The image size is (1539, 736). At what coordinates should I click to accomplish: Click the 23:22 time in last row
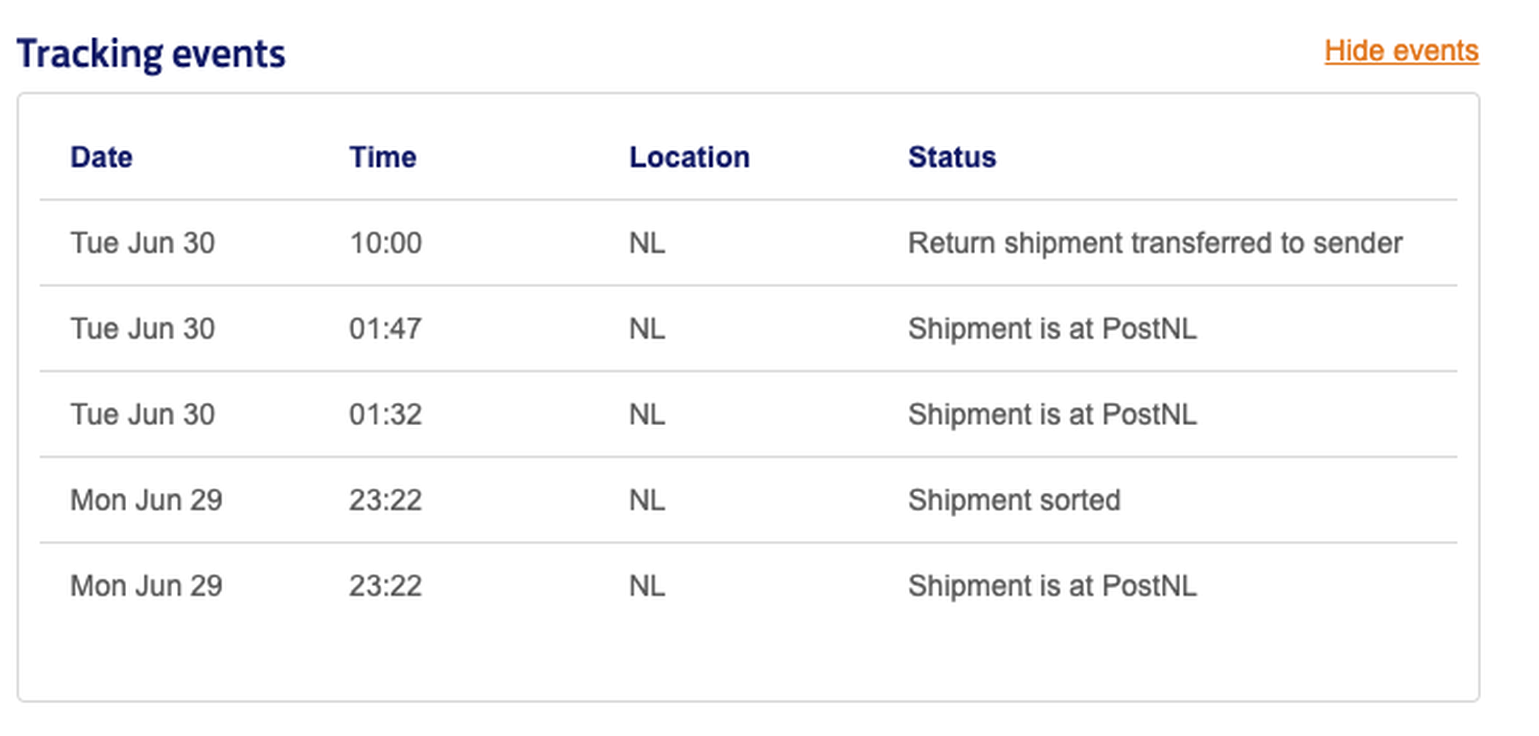coord(385,586)
